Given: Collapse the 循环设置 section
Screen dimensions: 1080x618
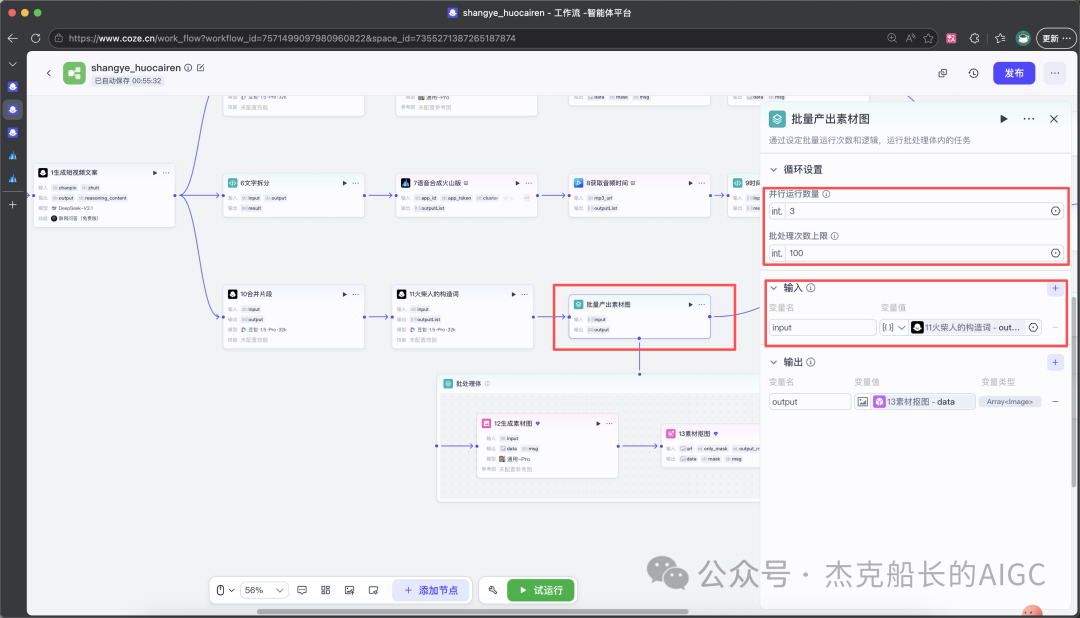Looking at the screenshot, I should [x=773, y=169].
